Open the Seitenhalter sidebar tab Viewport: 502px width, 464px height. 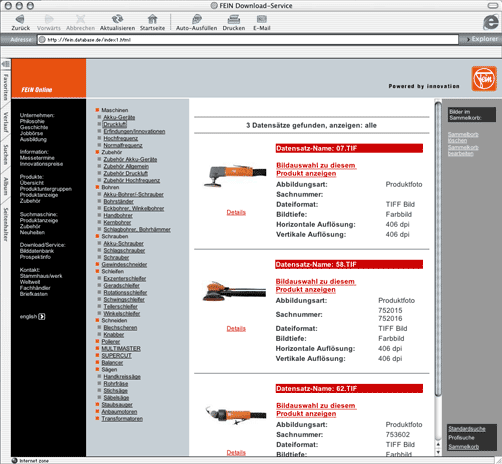tap(6, 224)
